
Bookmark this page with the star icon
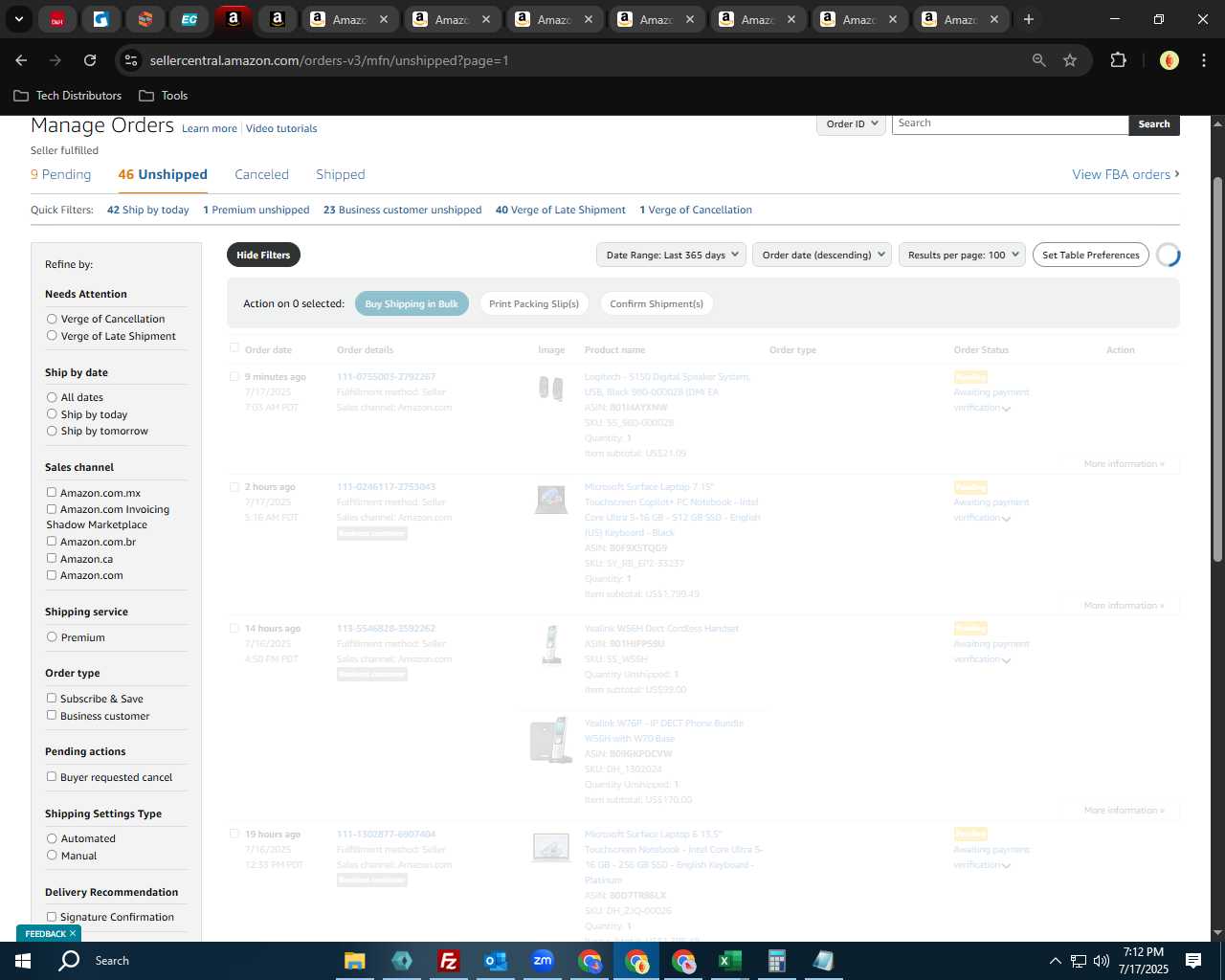(x=1070, y=60)
